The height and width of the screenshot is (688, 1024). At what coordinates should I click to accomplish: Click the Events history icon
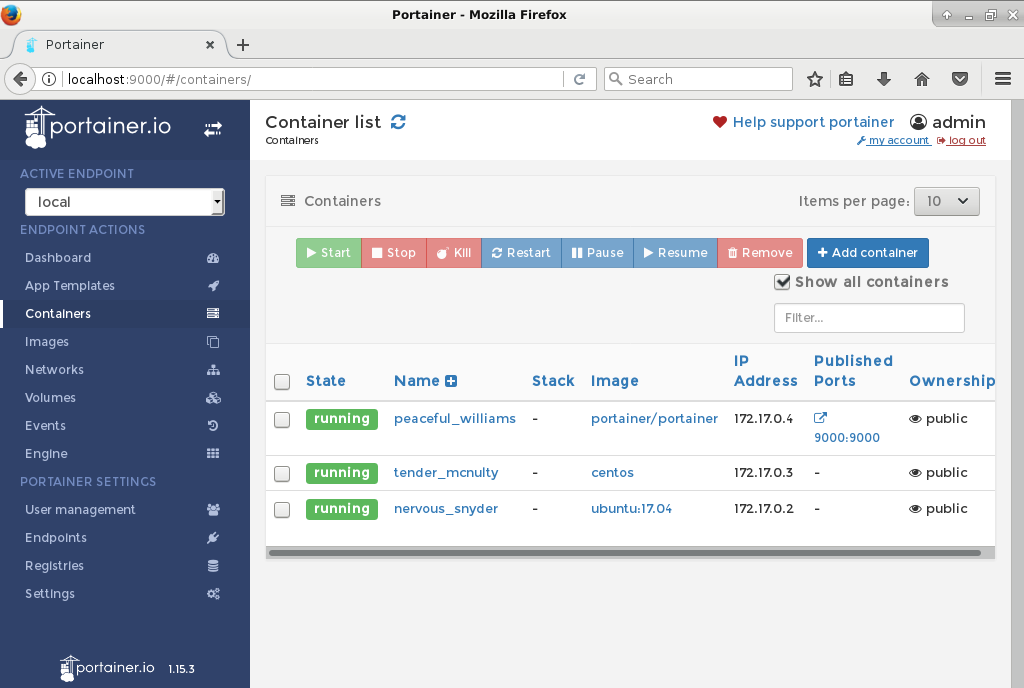[x=213, y=426]
